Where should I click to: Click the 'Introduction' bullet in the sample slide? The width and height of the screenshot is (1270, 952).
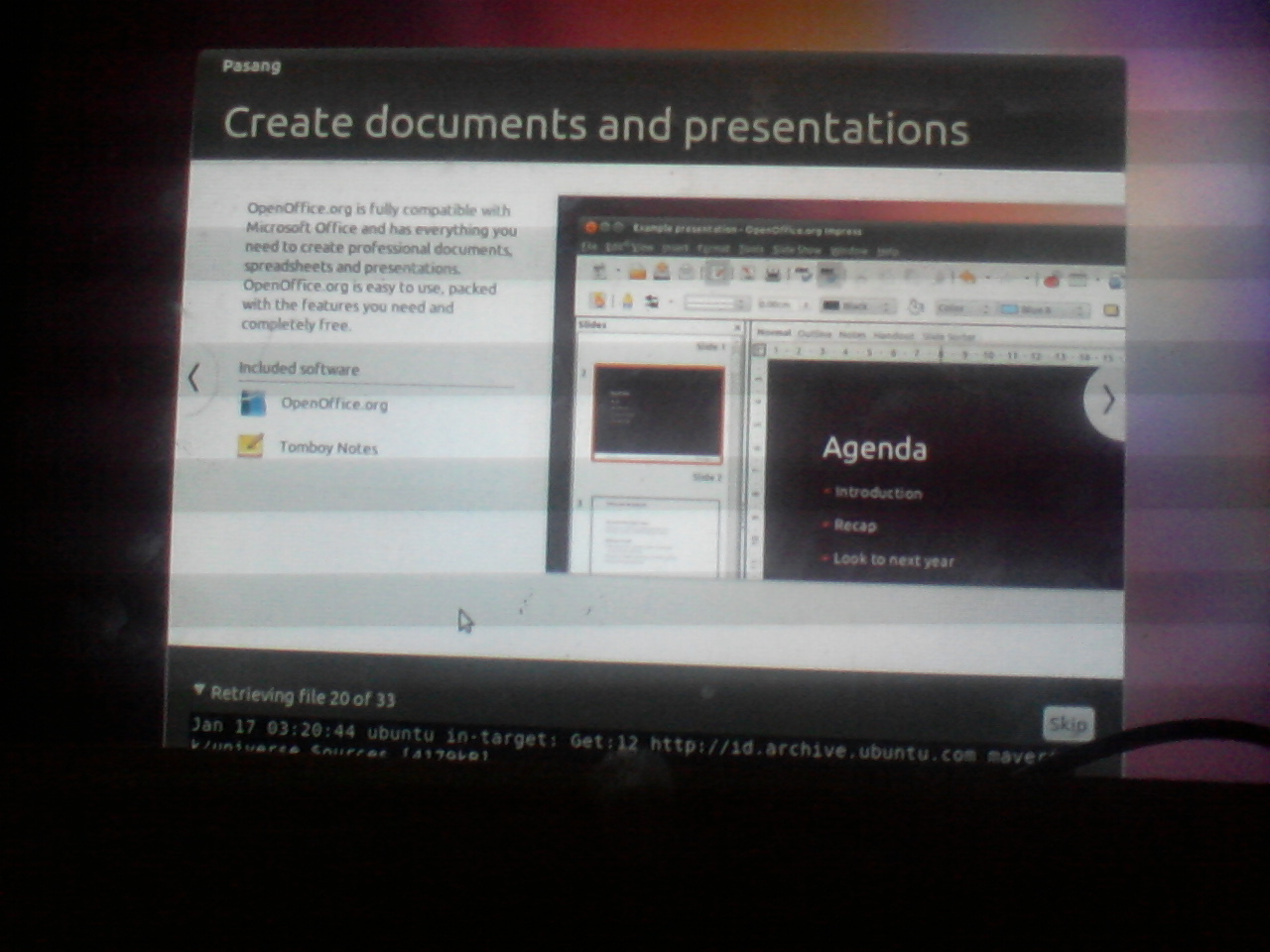(x=877, y=492)
